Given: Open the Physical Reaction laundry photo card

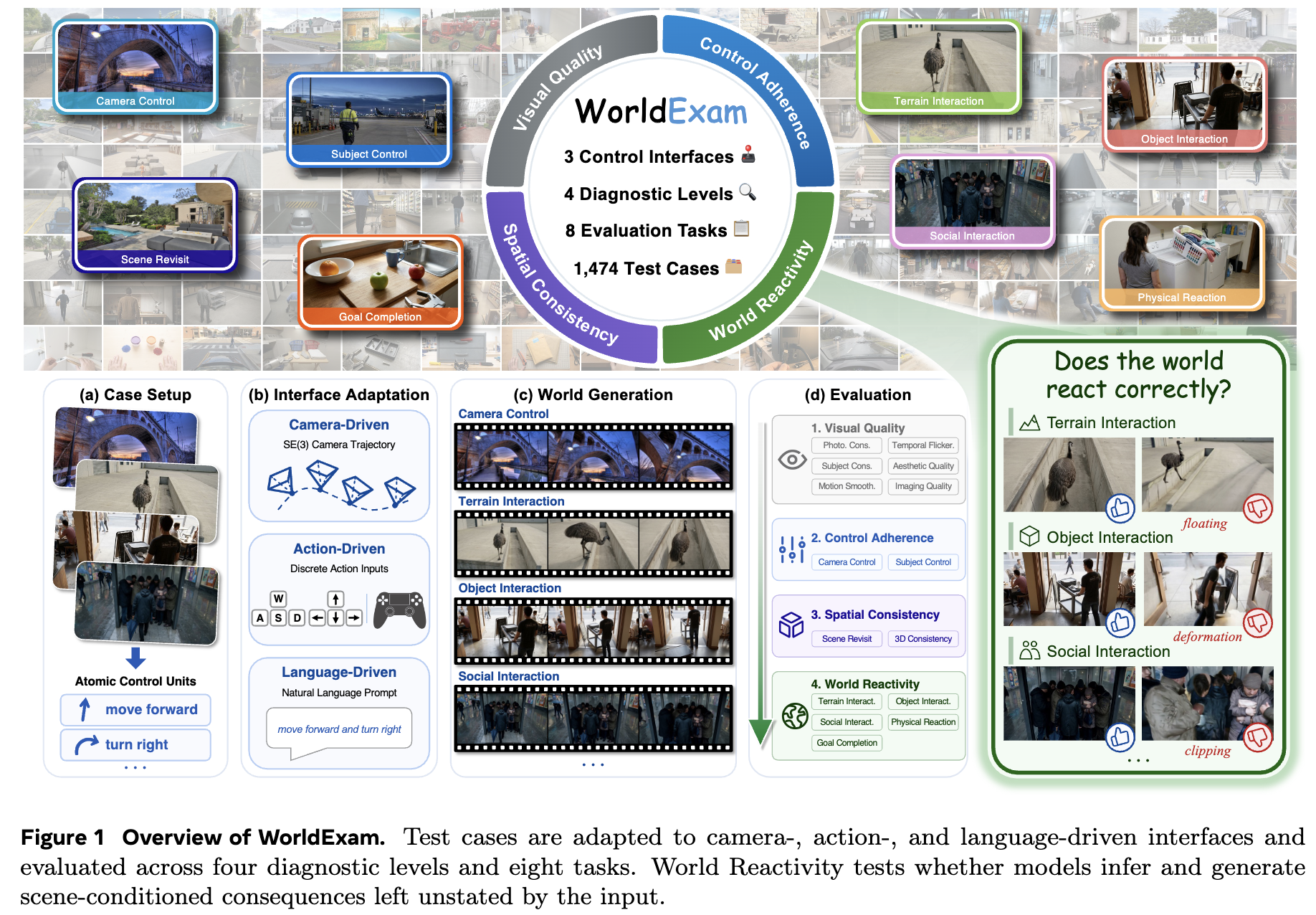Looking at the screenshot, I should (x=1182, y=263).
